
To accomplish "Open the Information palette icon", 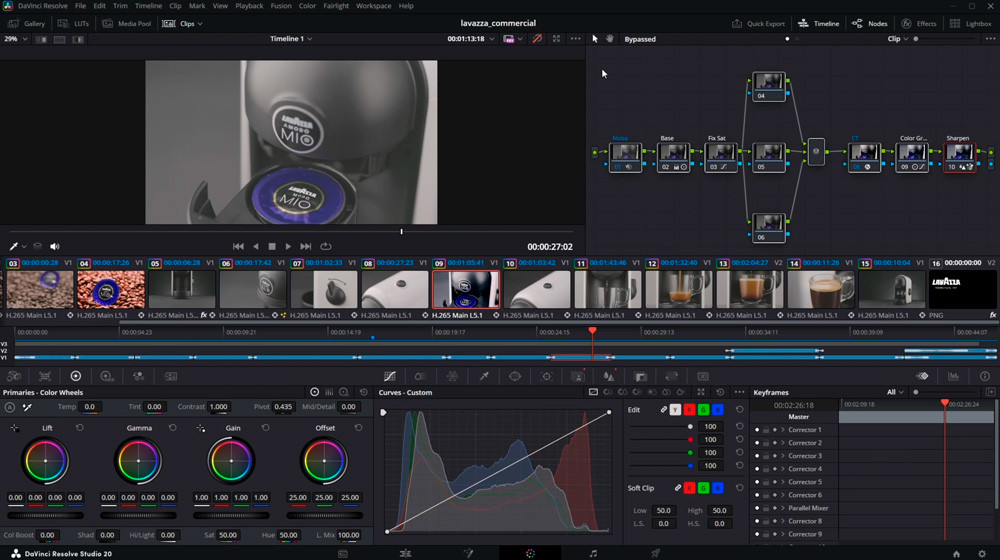I will tap(985, 376).
